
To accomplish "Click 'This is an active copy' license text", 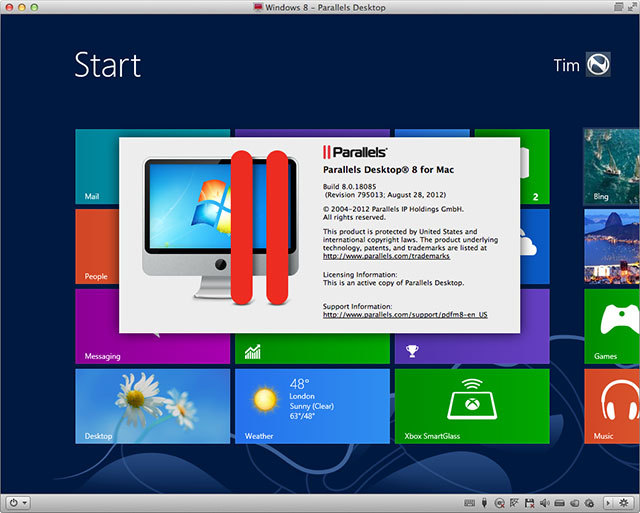I will tap(393, 282).
